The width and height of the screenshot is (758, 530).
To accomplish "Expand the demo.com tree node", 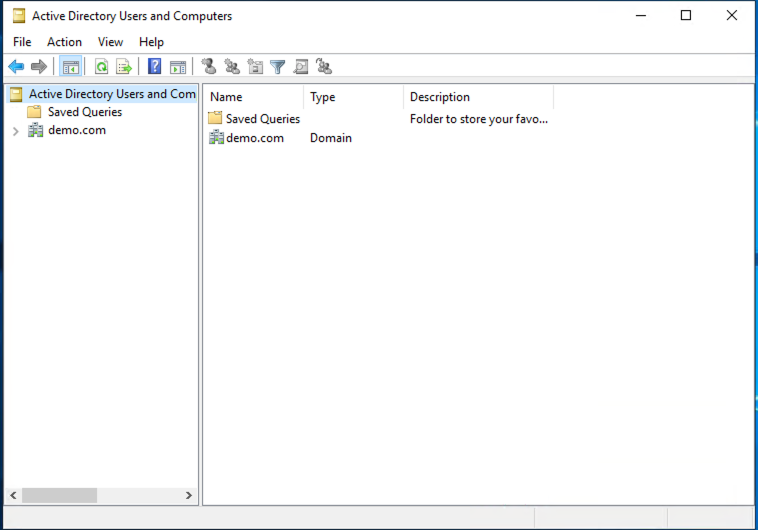I will point(15,131).
